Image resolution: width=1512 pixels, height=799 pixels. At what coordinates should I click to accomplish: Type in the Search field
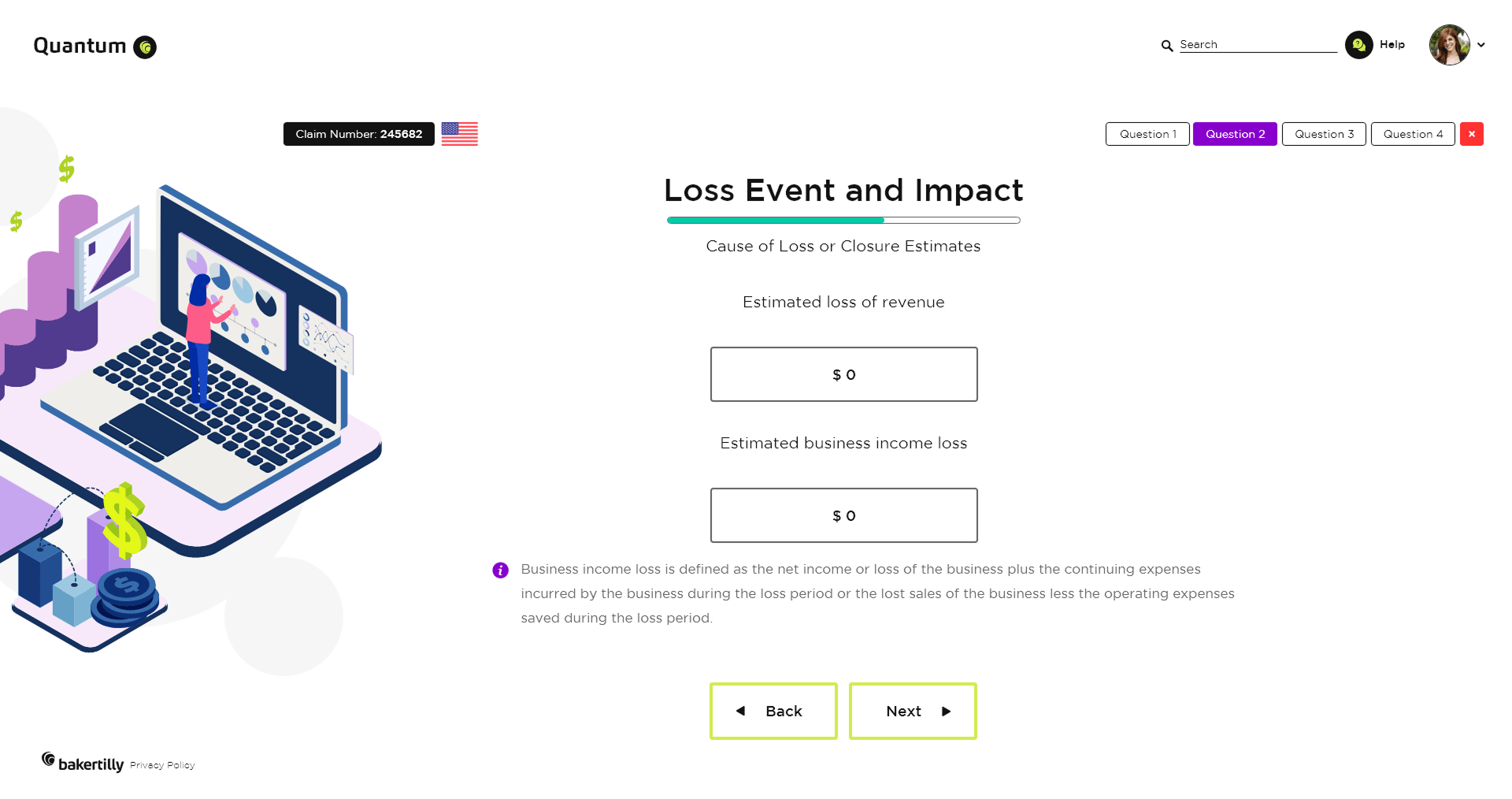click(1258, 45)
